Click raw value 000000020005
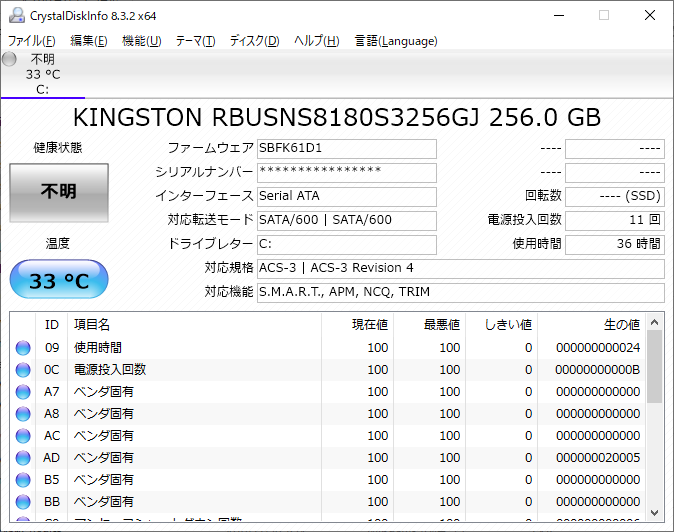The width and height of the screenshot is (674, 532). 598,458
